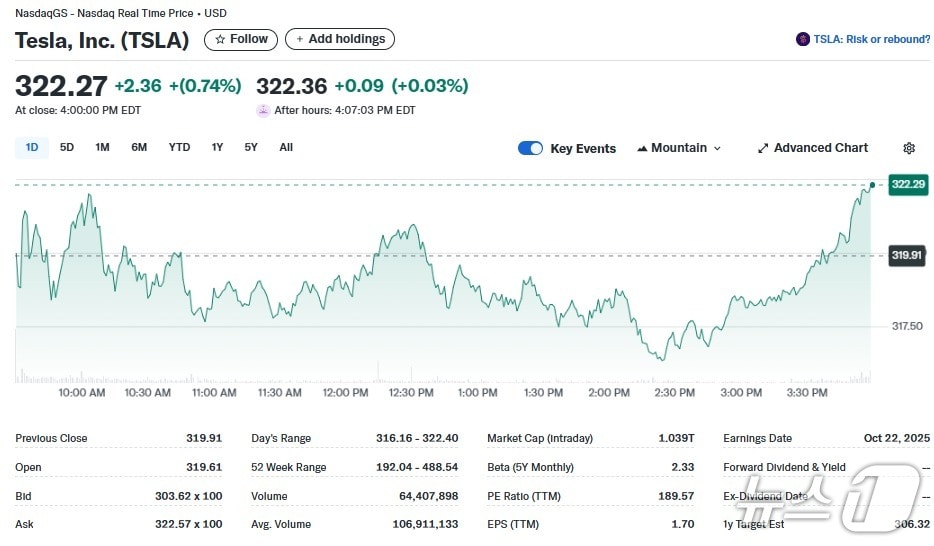The height and width of the screenshot is (546, 934).
Task: Expand the Mountain chart style dropdown
Action: click(x=717, y=148)
